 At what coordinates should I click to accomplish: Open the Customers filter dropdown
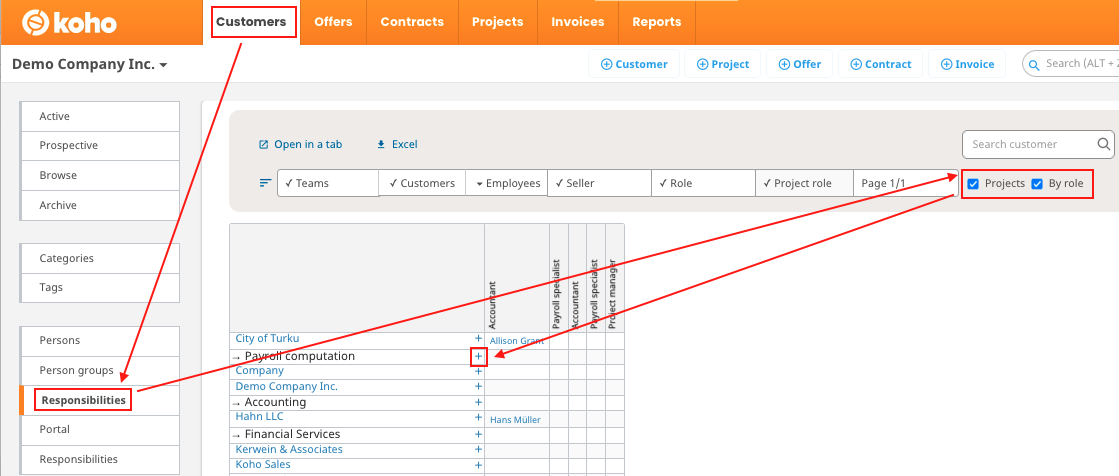tap(422, 183)
